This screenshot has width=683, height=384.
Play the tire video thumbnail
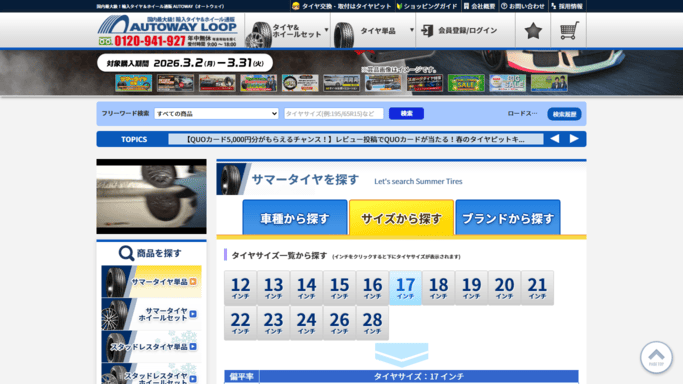click(x=152, y=196)
